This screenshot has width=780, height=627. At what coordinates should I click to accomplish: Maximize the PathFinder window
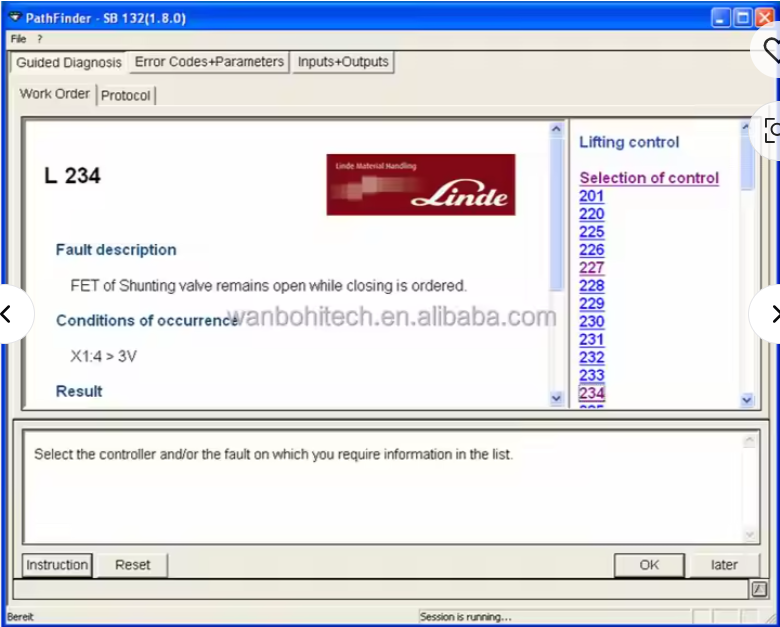pyautogui.click(x=743, y=18)
